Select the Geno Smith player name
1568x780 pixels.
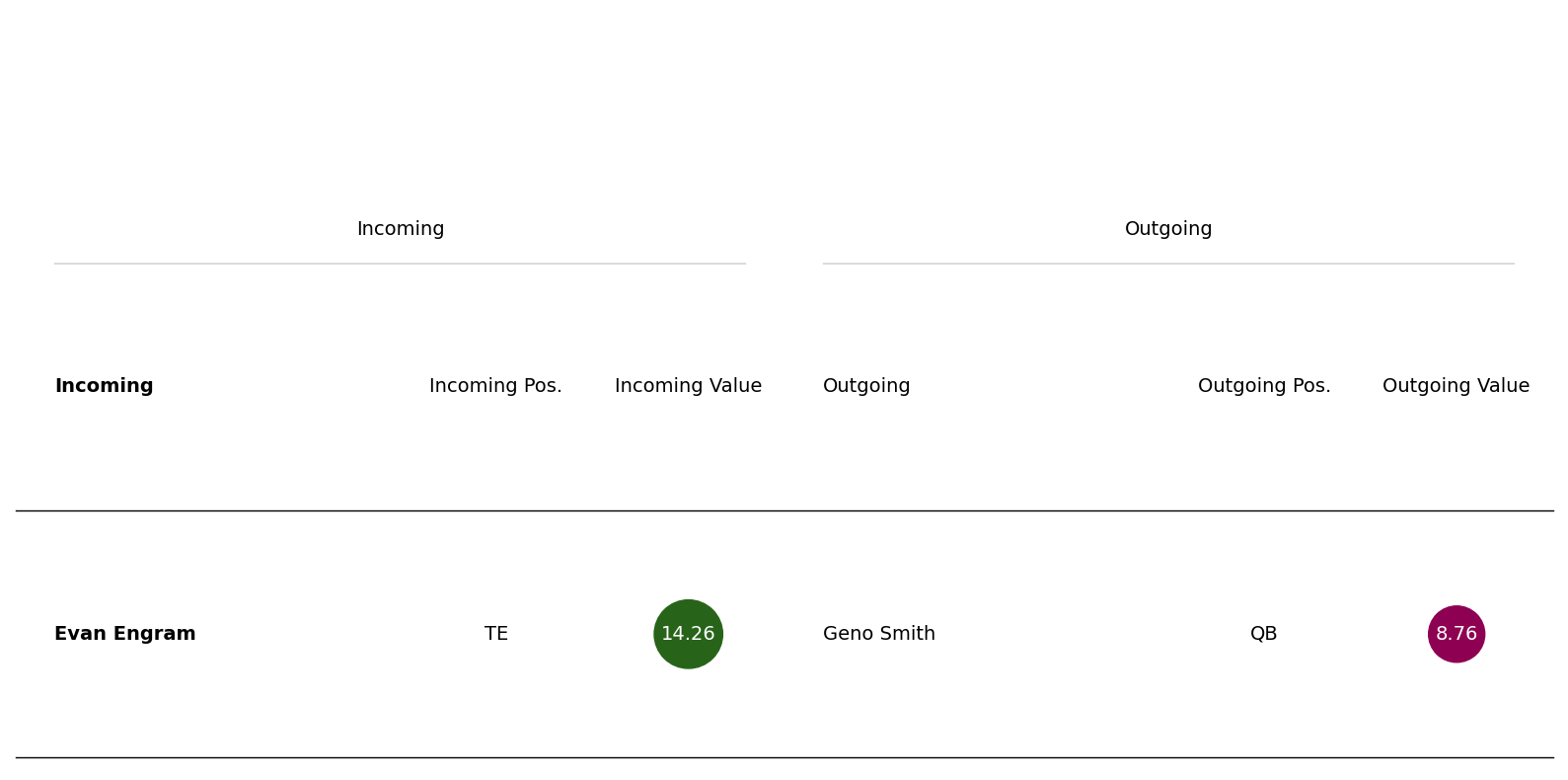coord(879,634)
